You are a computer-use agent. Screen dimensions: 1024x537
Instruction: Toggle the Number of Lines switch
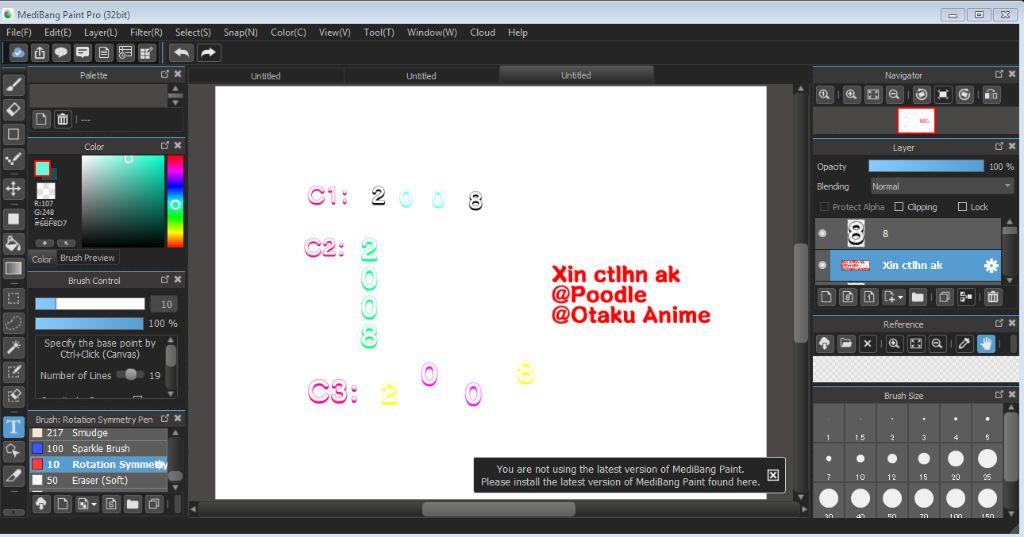[x=129, y=375]
